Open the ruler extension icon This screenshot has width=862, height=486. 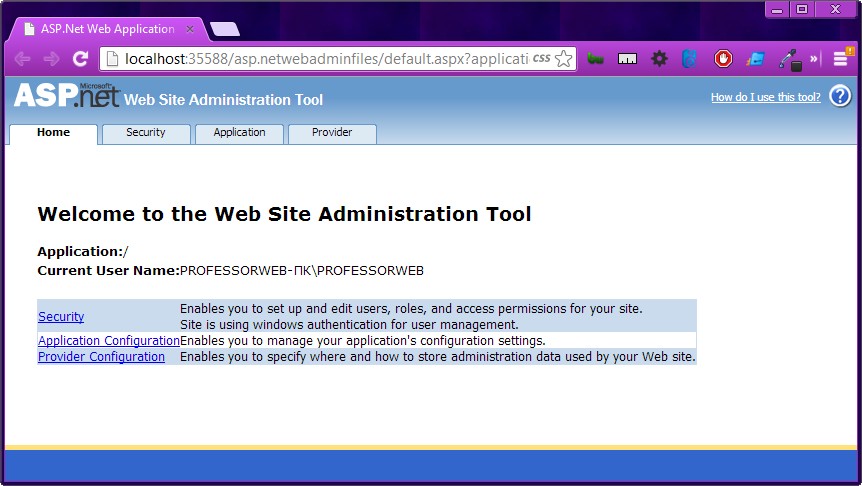627,59
